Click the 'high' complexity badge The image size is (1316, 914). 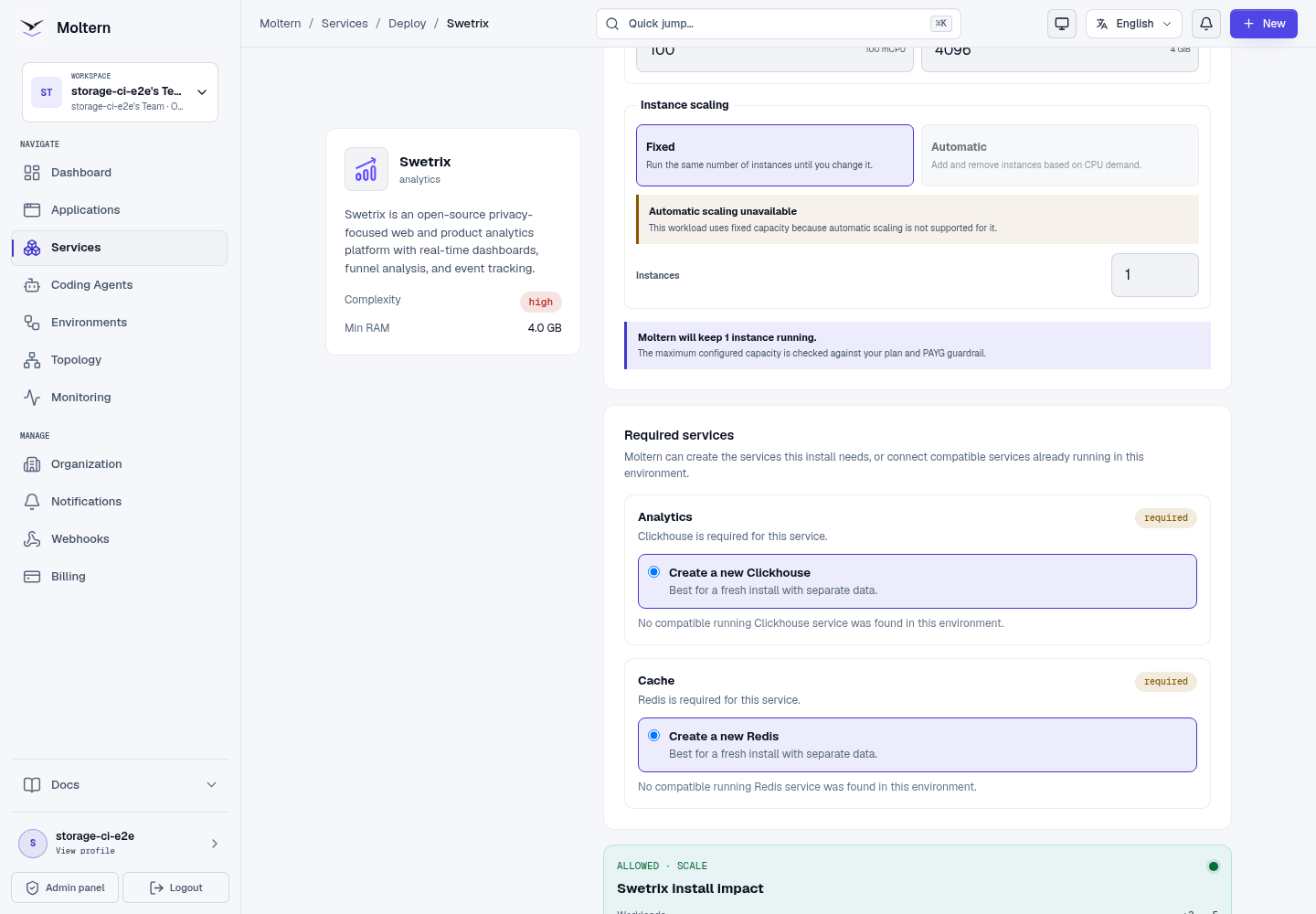(x=541, y=303)
